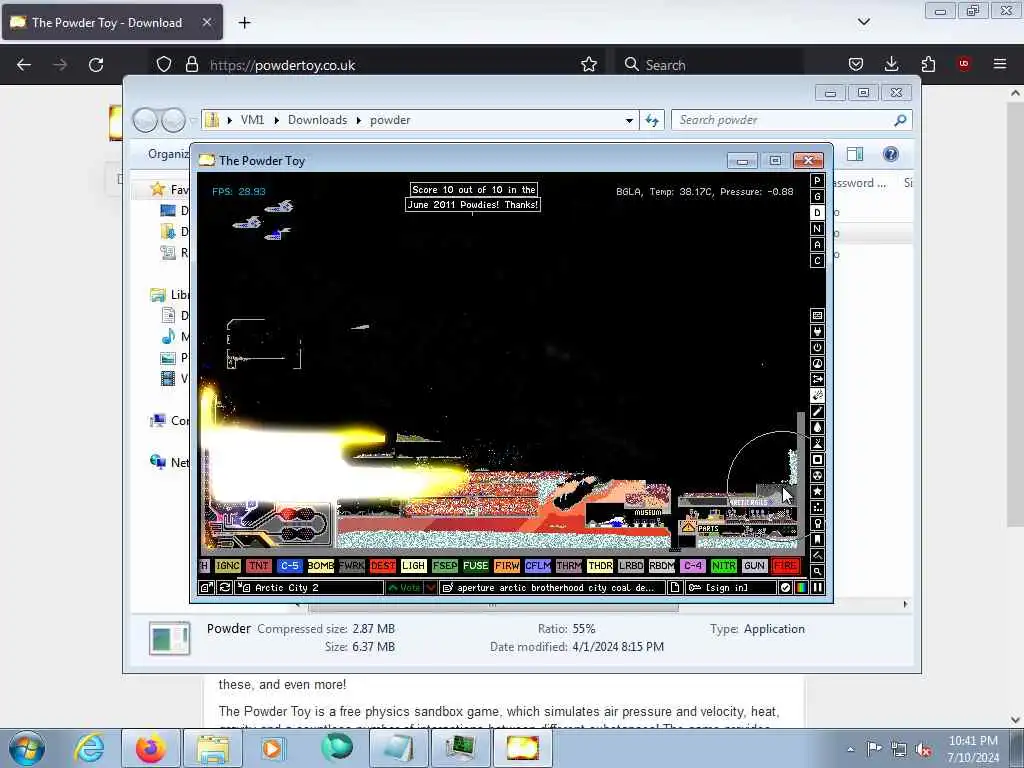
Task: Select the THRM element
Action: 569,566
